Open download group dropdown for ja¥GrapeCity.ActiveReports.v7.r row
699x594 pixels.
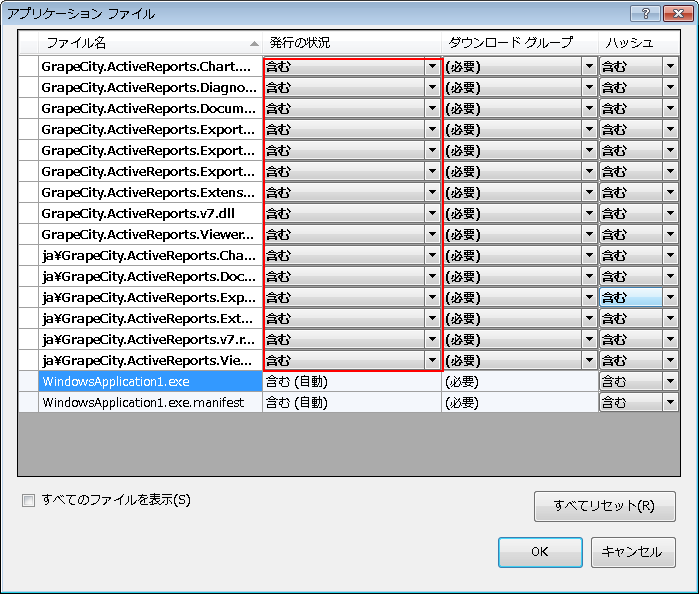pyautogui.click(x=589, y=339)
